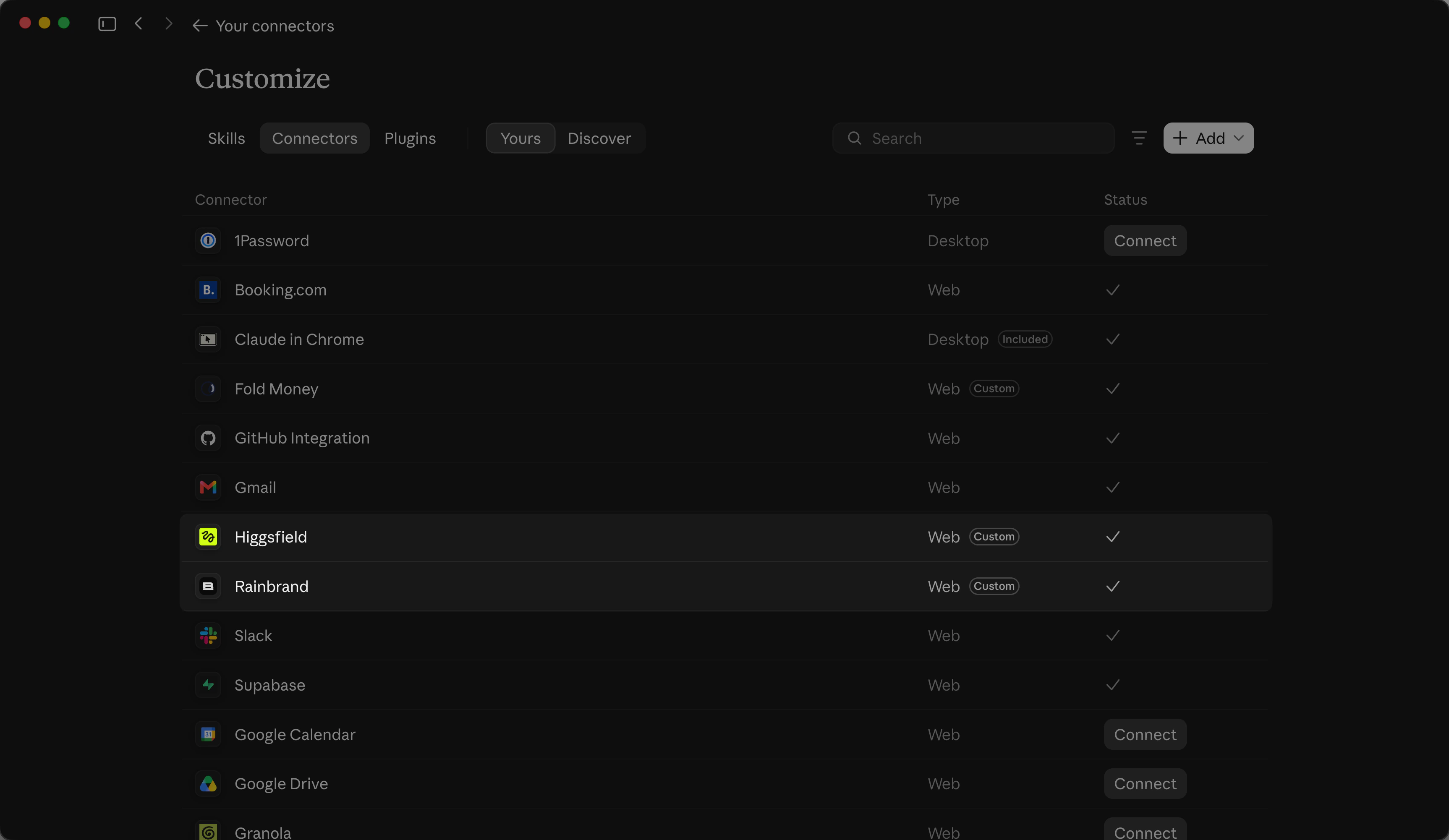The image size is (1449, 840).
Task: Open the Rainbrand row name
Action: 272,587
